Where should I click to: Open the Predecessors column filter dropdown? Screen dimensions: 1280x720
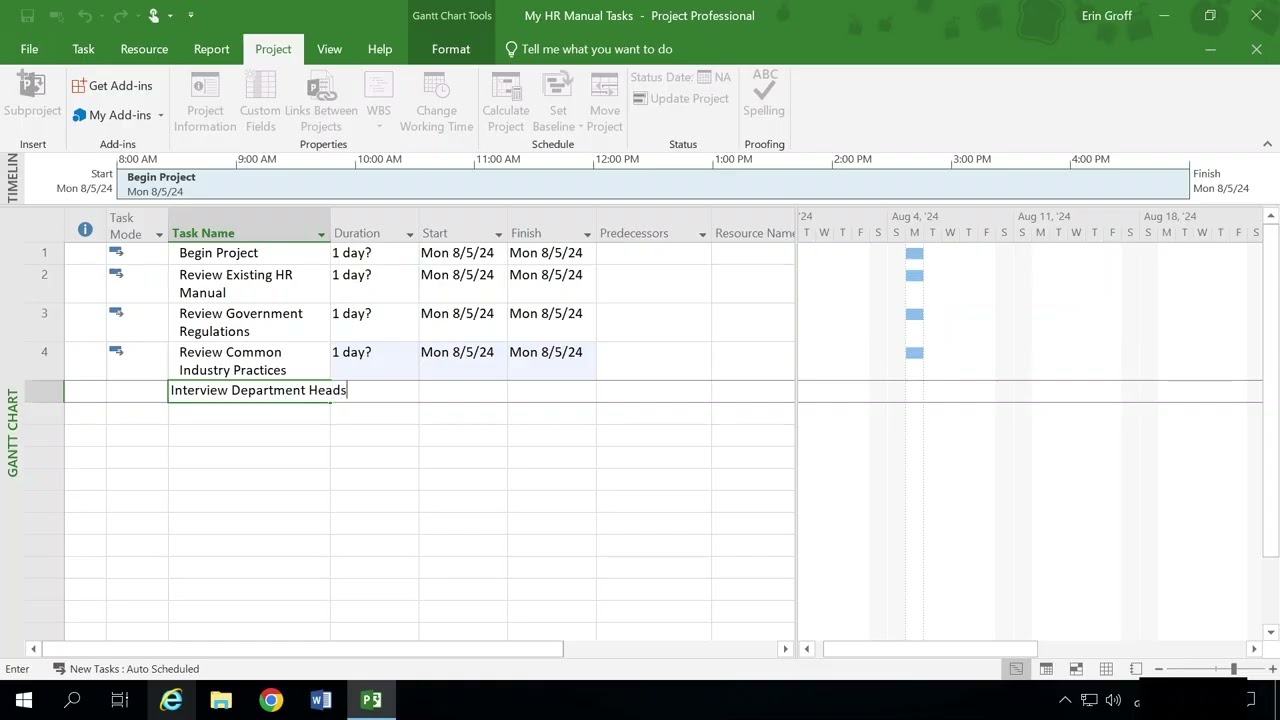point(702,235)
